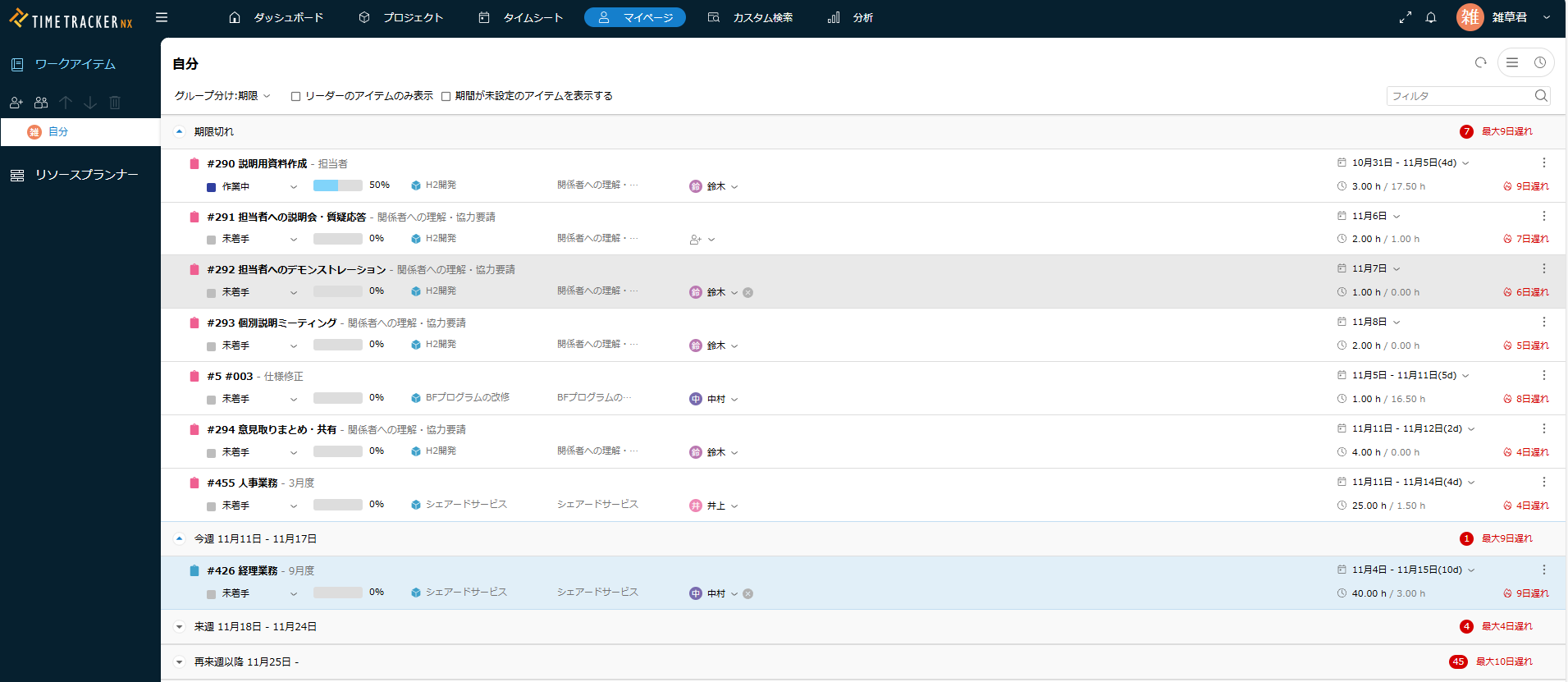Collapse the 期限切れ group
Screen dimensions: 1568x682
click(x=179, y=131)
